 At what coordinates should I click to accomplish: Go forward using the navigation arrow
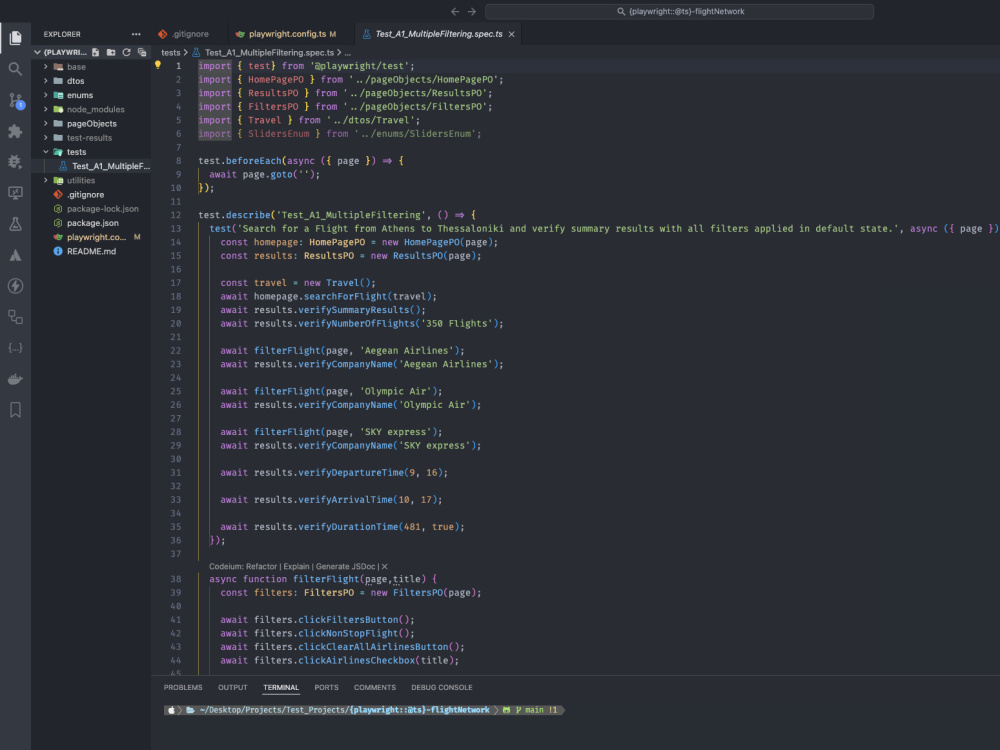(x=472, y=11)
